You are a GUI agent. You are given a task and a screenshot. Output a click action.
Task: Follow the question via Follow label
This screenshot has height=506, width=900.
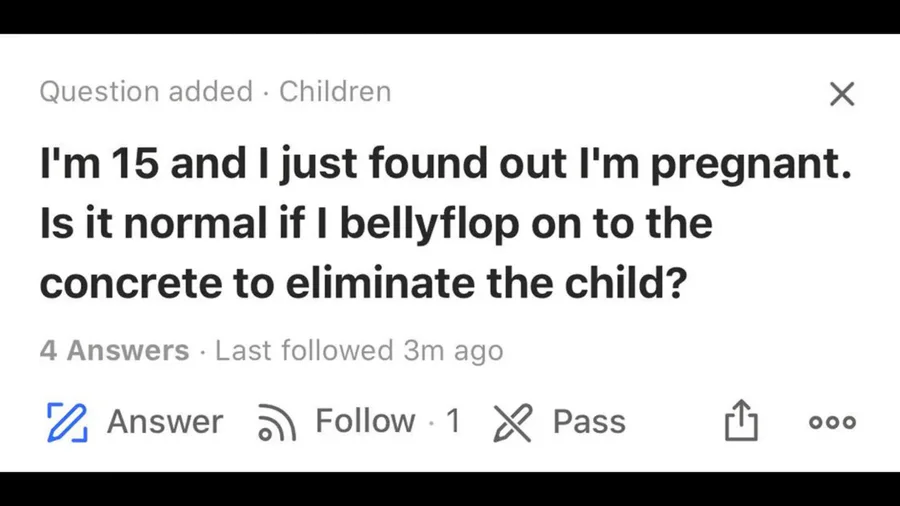click(364, 421)
